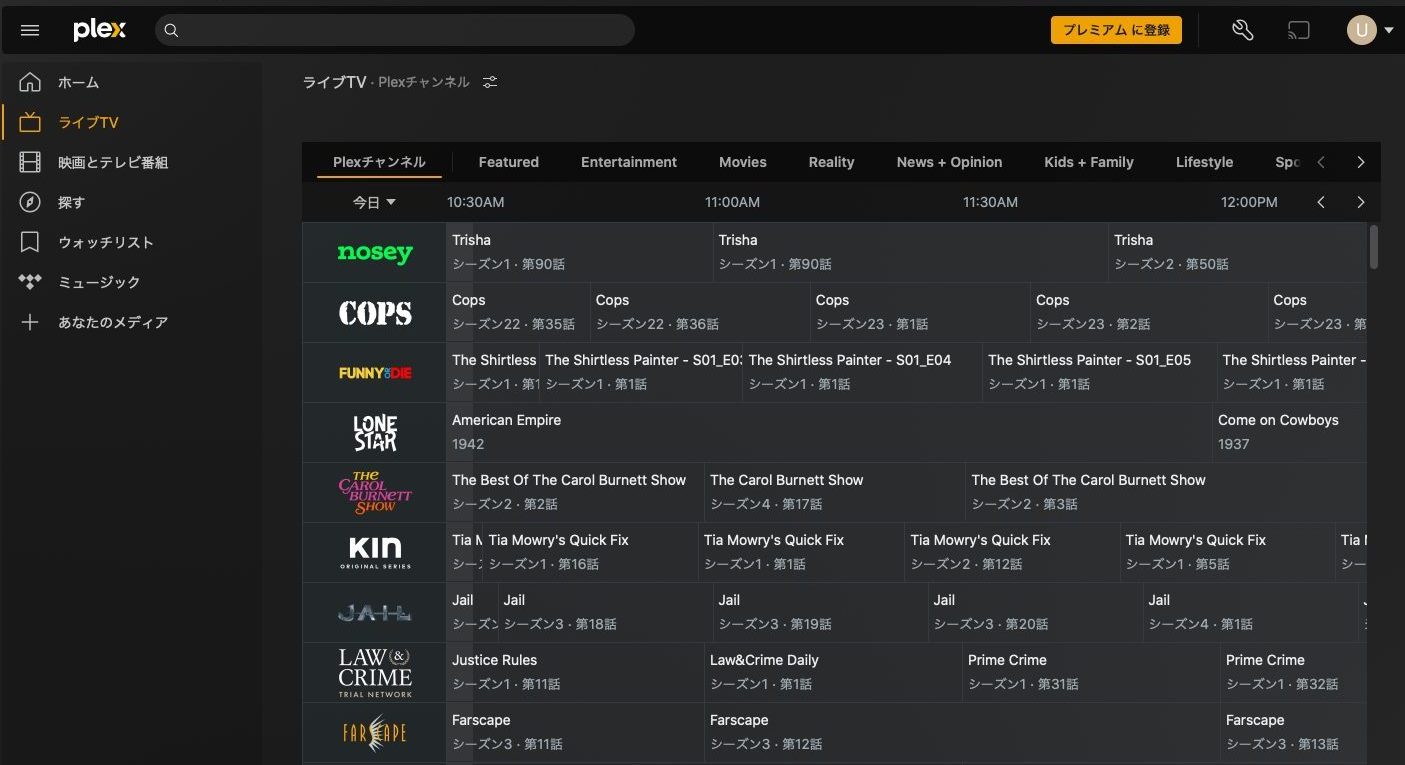The image size is (1405, 765).
Task: Open ウォッチリスト in sidebar
Action: coord(105,242)
